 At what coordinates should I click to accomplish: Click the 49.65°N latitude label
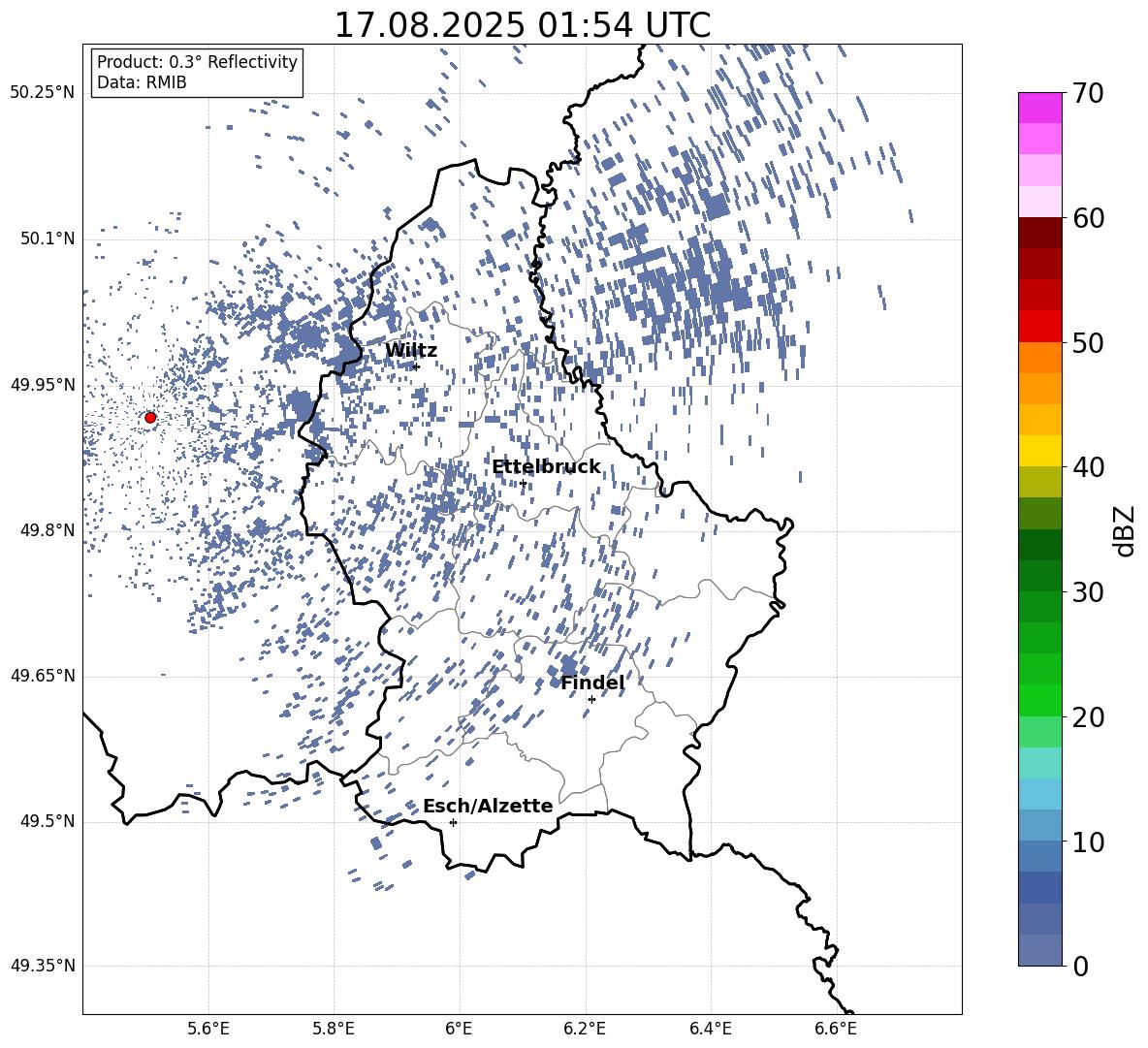click(43, 676)
